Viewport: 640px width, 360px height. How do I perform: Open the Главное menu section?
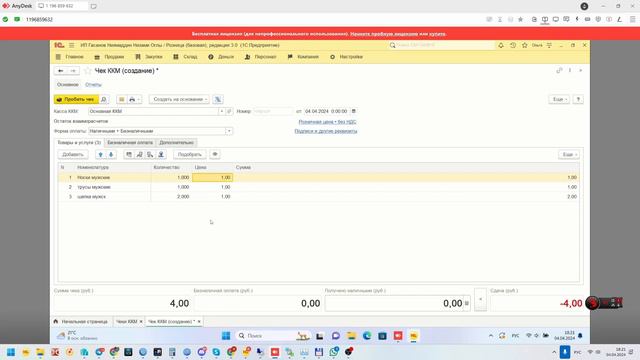point(70,57)
